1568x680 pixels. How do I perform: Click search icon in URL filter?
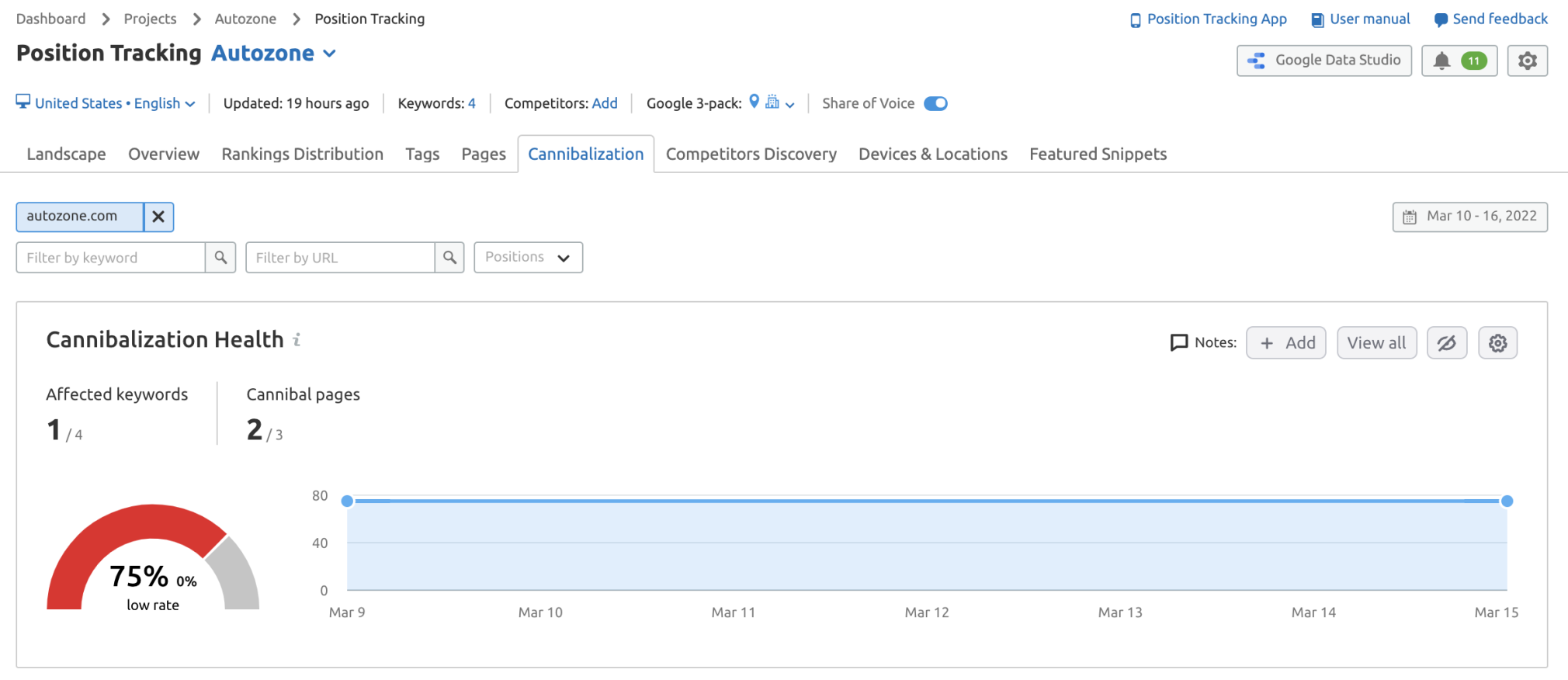tap(449, 258)
